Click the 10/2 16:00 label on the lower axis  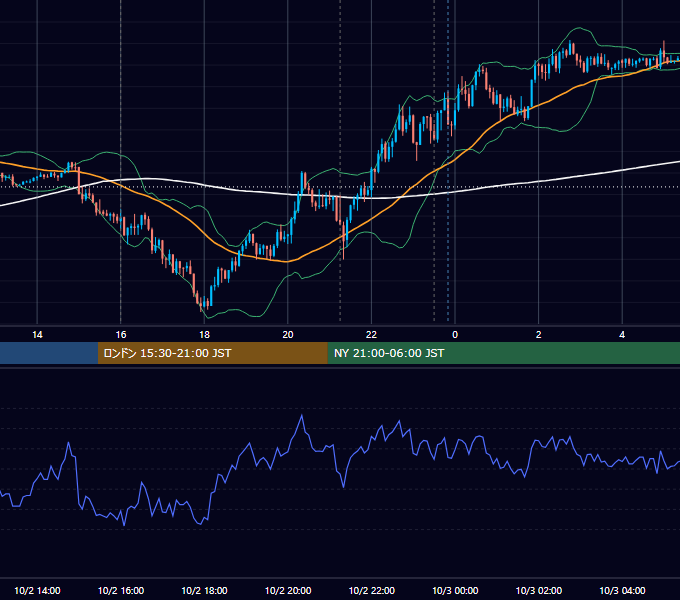(x=121, y=590)
